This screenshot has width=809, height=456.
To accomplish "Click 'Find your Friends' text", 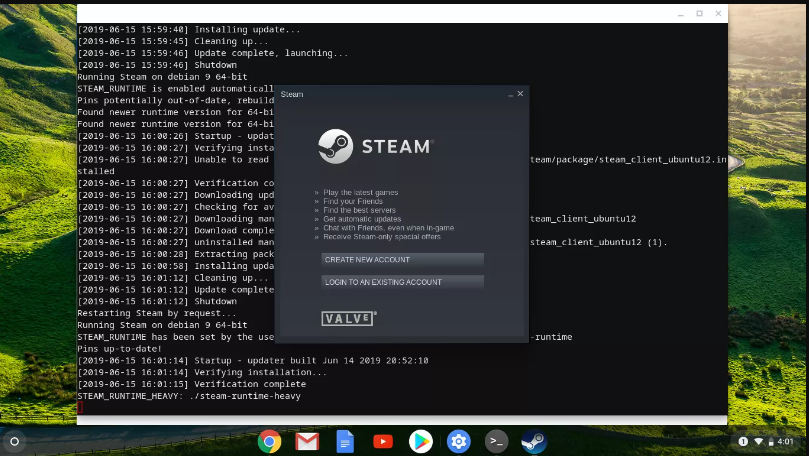I will (353, 201).
